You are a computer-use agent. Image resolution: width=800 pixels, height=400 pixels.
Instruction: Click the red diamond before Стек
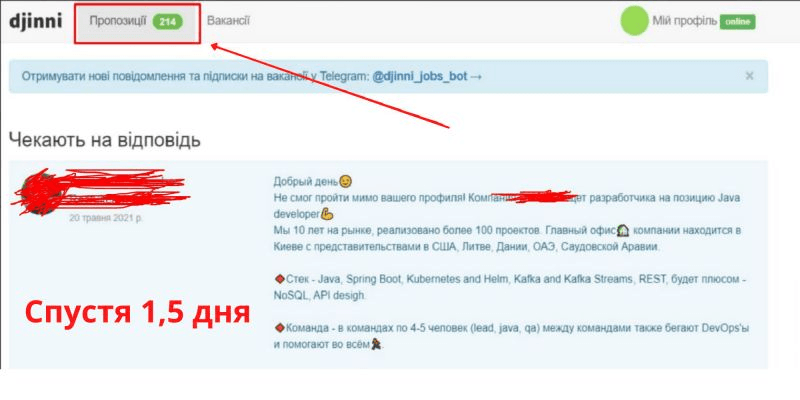pos(279,279)
